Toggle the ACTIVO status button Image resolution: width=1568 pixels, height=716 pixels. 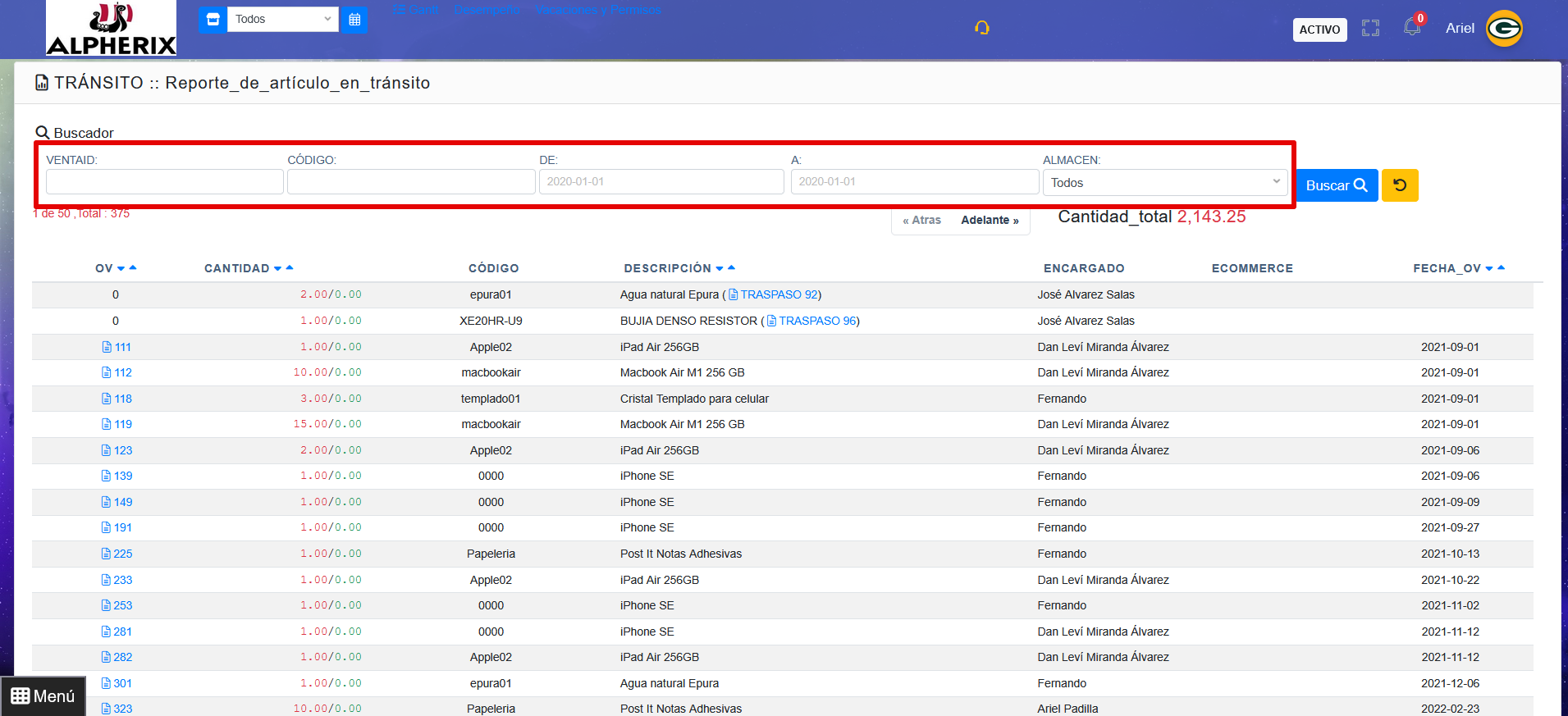(x=1319, y=30)
